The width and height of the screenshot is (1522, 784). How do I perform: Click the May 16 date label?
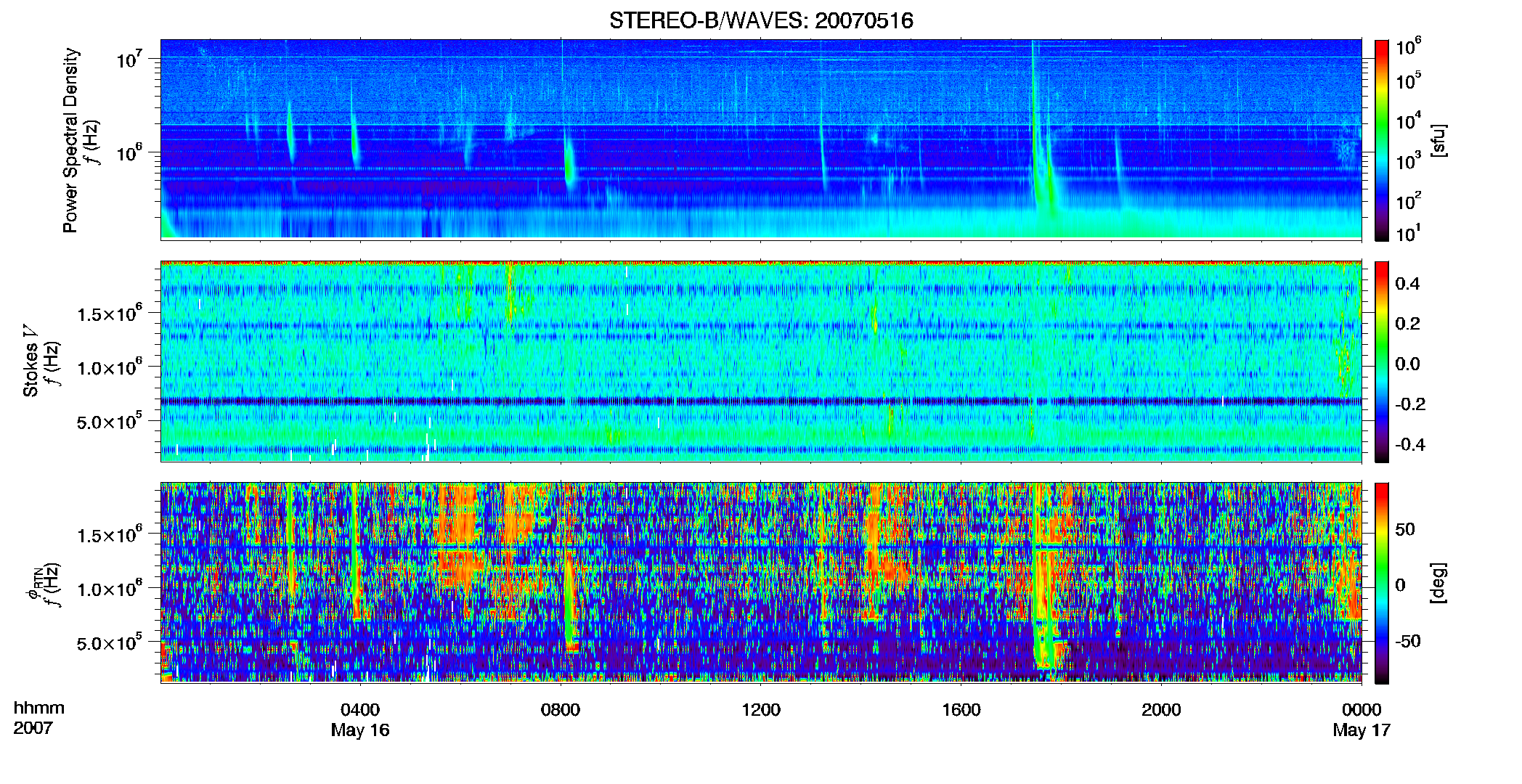(x=360, y=730)
